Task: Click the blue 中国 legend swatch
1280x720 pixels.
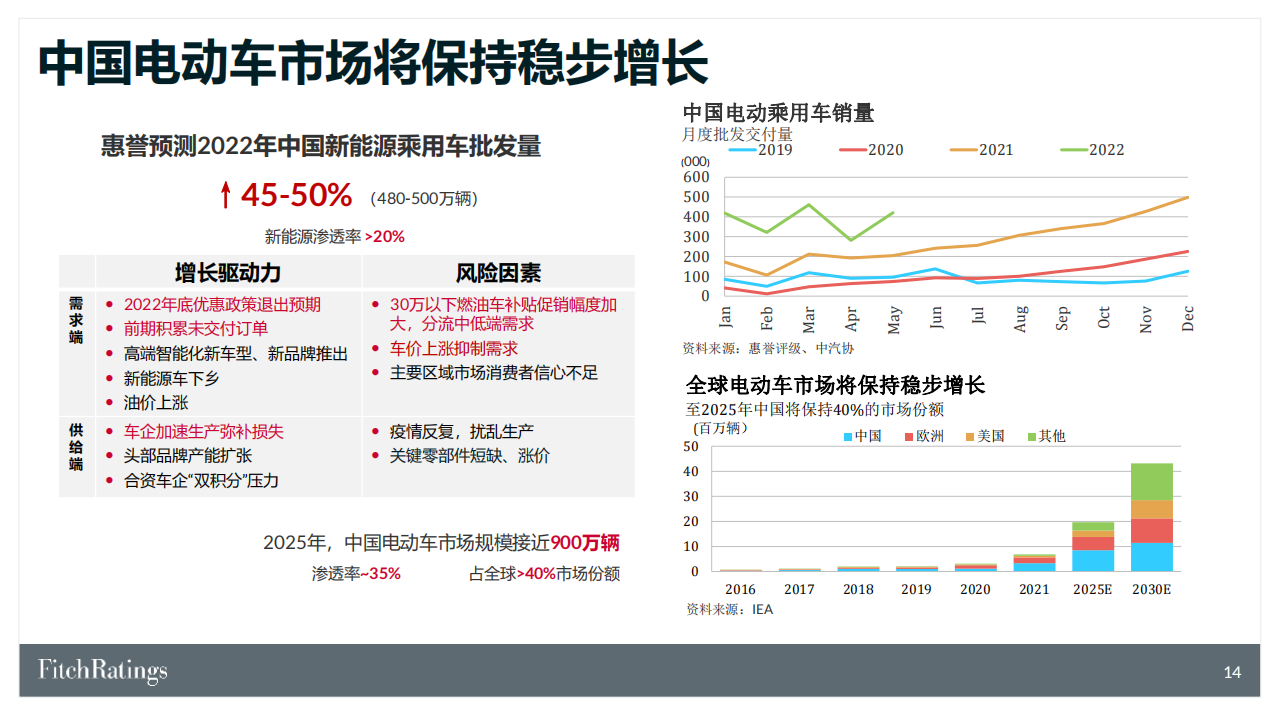Action: tap(848, 437)
